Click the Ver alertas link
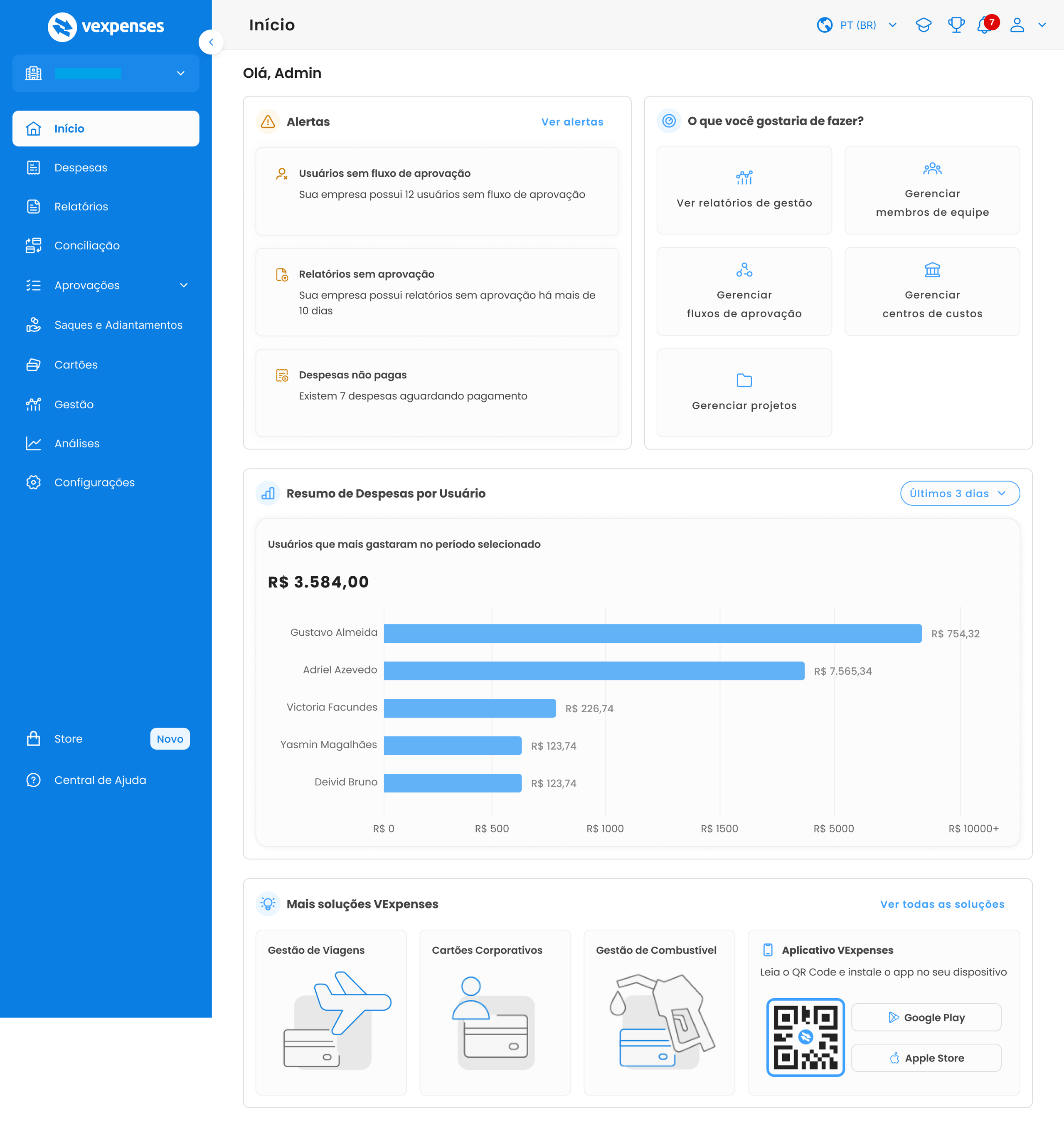This screenshot has width=1064, height=1133. coord(572,122)
